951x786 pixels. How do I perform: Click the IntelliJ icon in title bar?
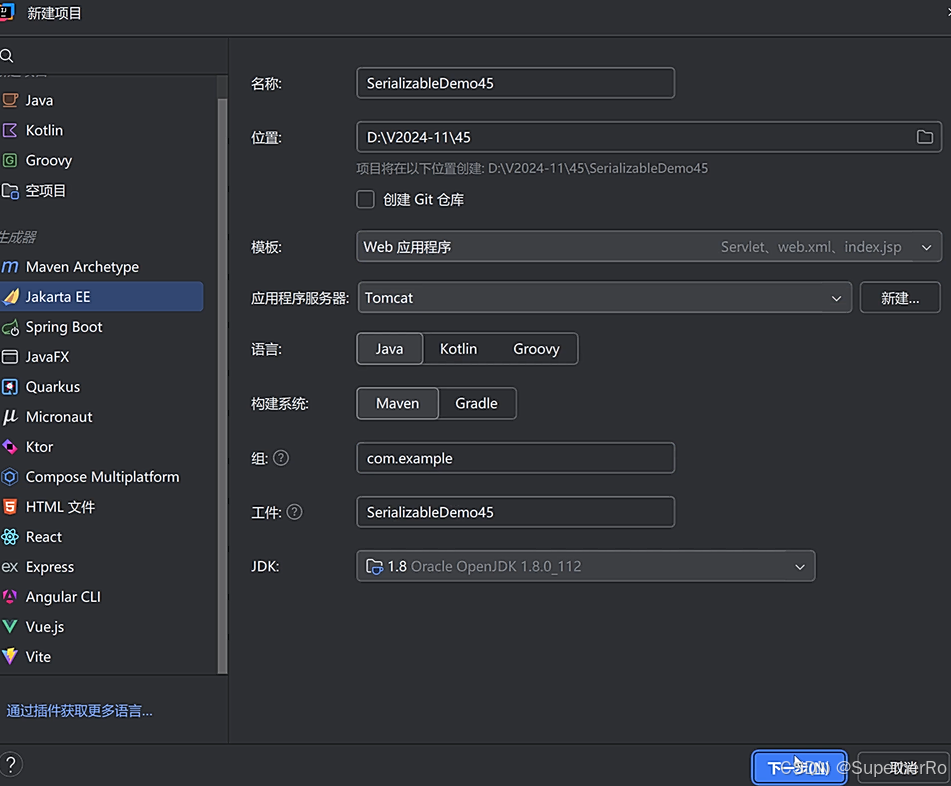[6, 12]
